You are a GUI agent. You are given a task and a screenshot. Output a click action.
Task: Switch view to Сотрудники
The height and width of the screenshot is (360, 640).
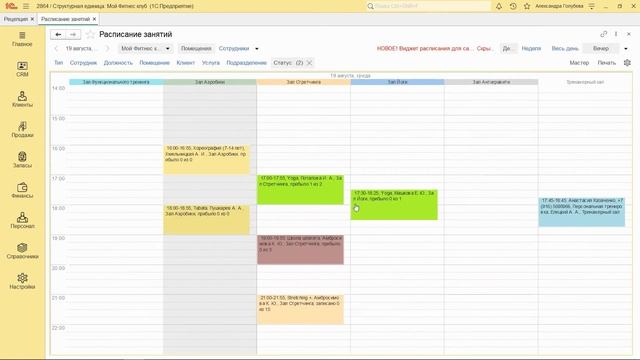click(x=234, y=48)
